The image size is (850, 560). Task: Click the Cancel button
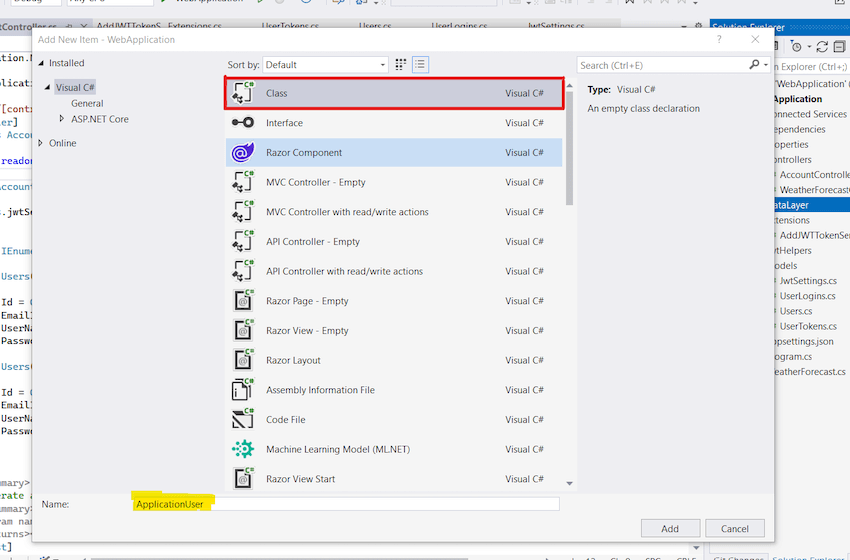point(735,528)
